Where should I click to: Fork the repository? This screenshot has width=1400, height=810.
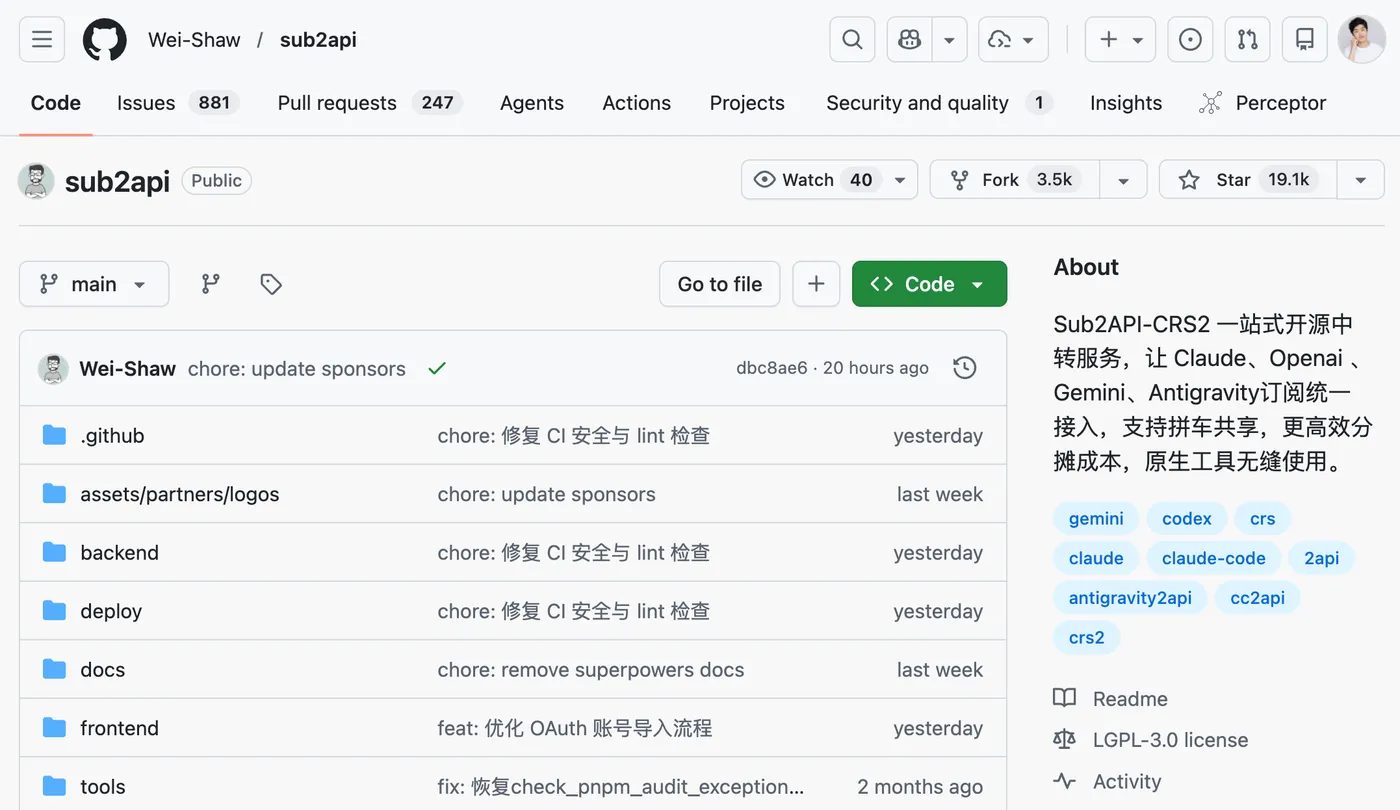1015,180
